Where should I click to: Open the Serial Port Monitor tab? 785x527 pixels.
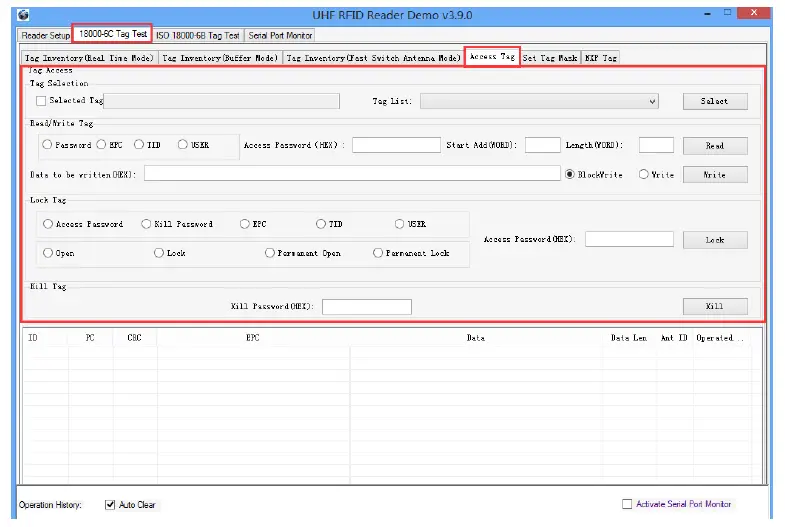[280, 36]
